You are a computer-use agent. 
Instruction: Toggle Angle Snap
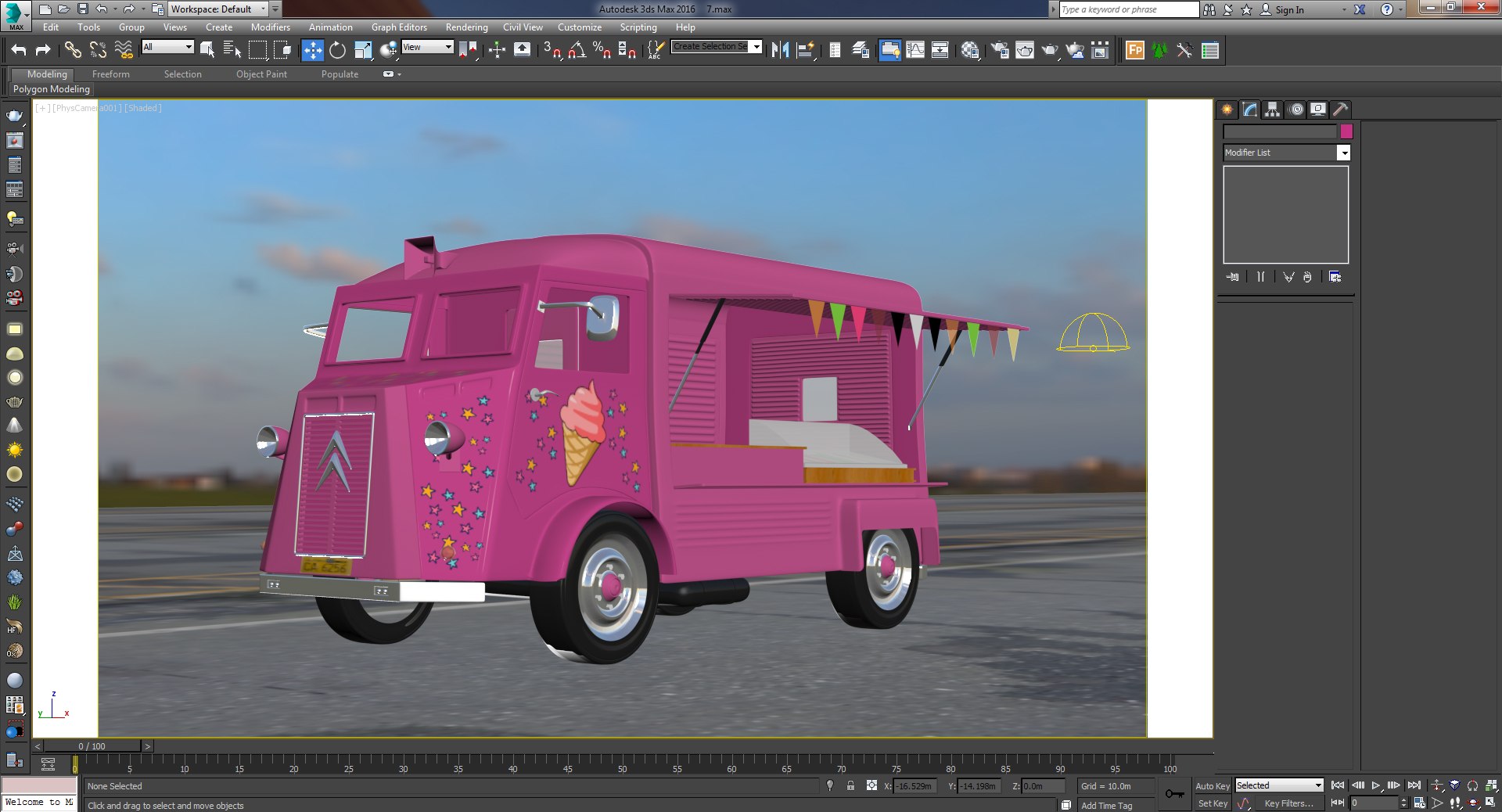coord(577,50)
